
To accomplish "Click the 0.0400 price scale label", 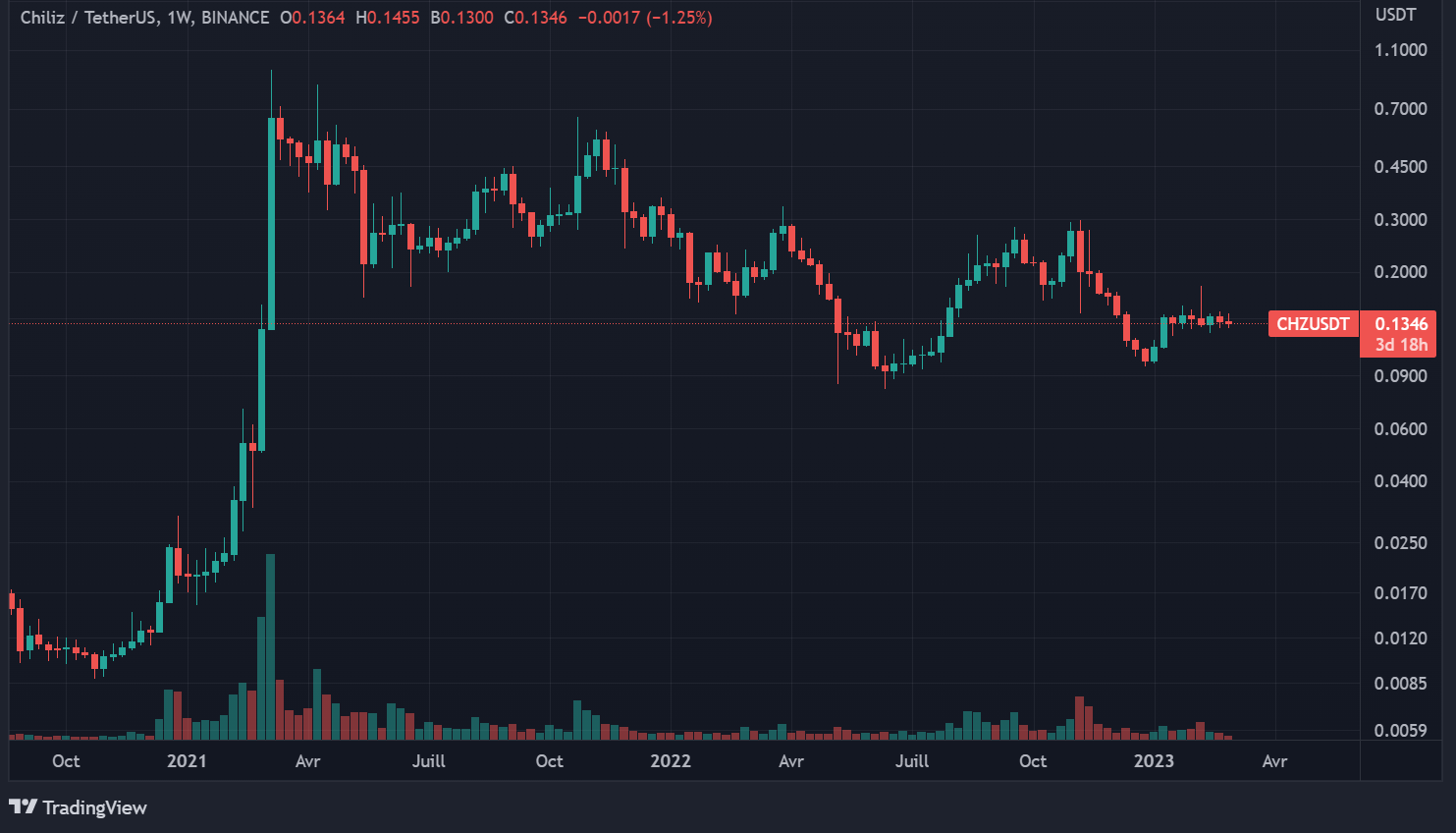I will pos(1400,481).
